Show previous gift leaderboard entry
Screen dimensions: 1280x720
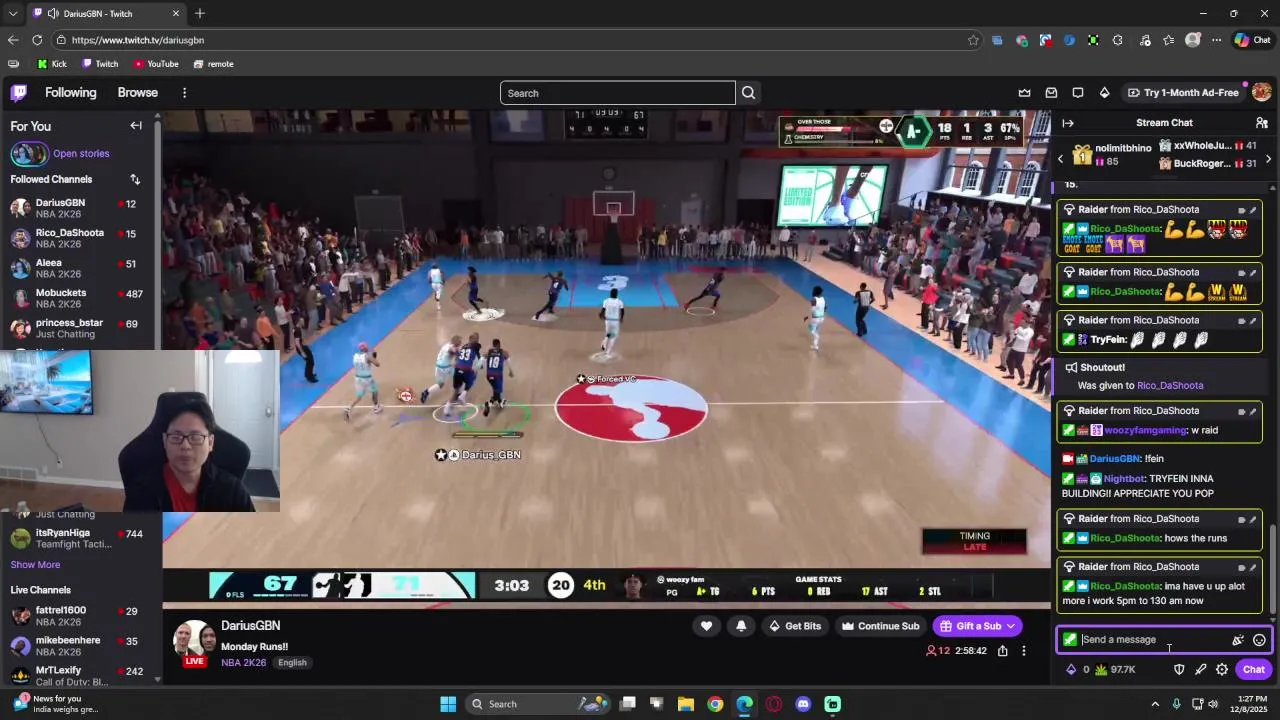(1061, 159)
